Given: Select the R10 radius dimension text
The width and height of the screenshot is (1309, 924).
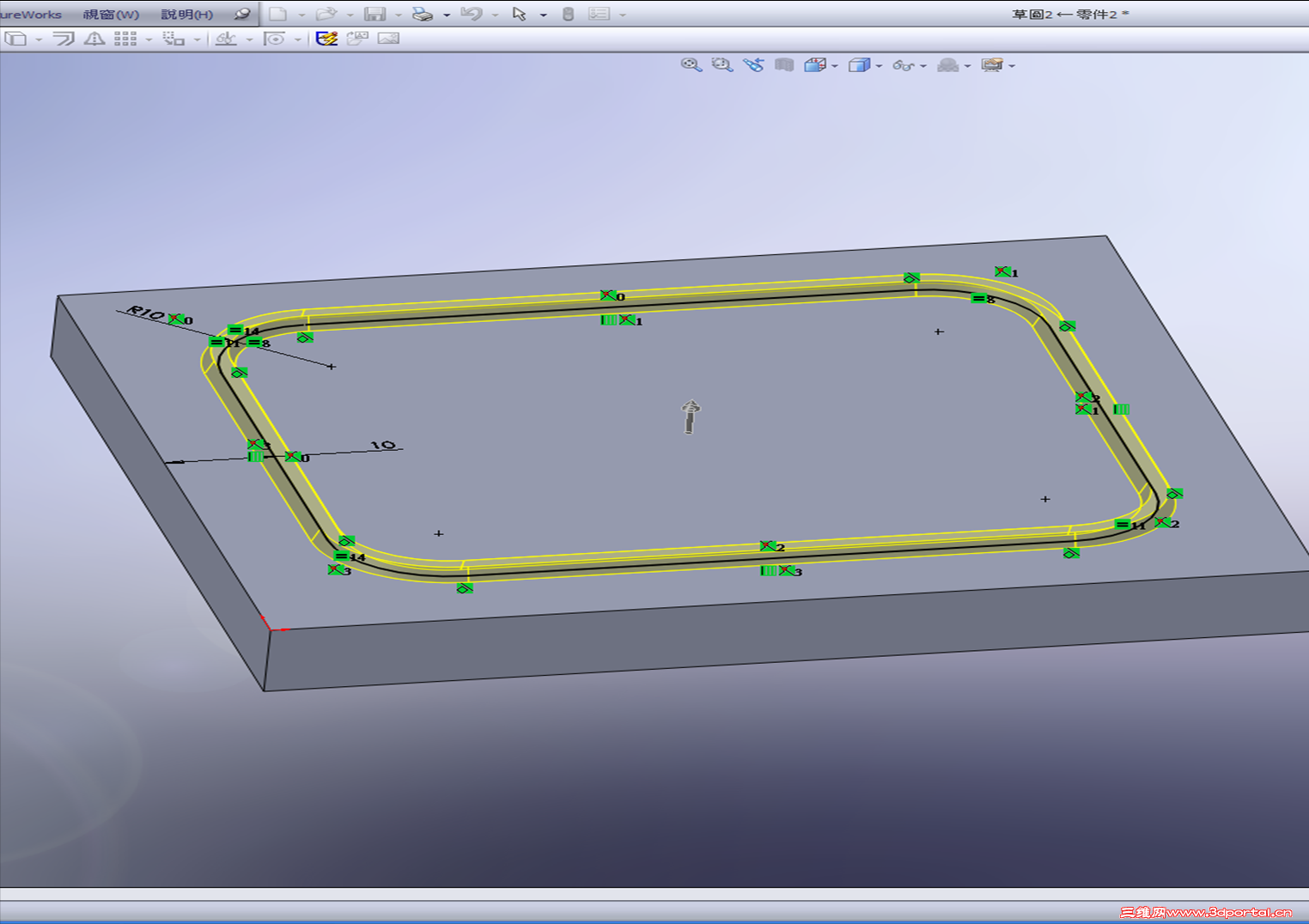Looking at the screenshot, I should pyautogui.click(x=145, y=313).
